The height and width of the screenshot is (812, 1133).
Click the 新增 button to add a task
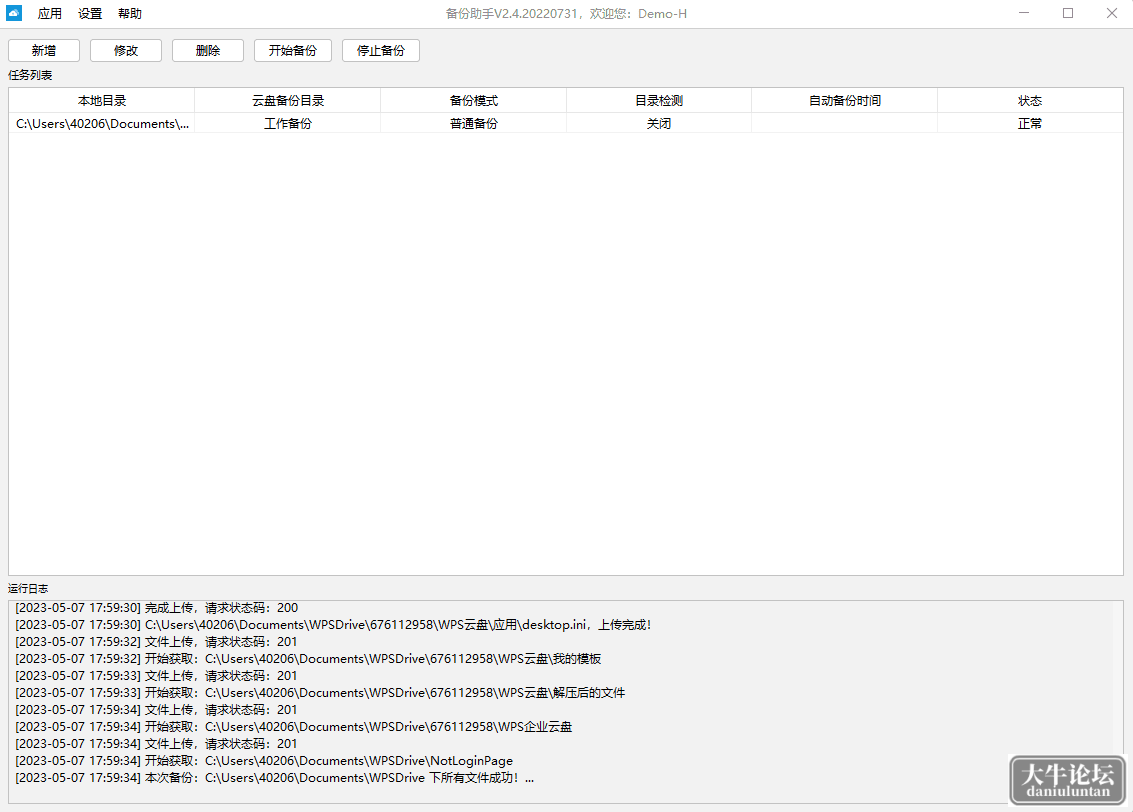[44, 51]
